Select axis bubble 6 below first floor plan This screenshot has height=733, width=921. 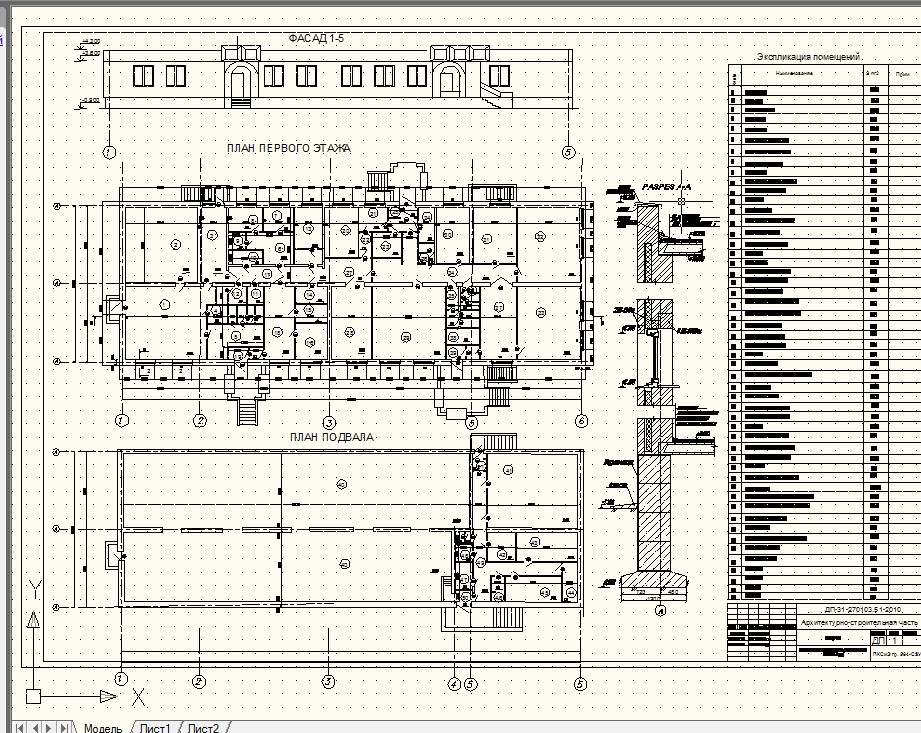[x=581, y=421]
